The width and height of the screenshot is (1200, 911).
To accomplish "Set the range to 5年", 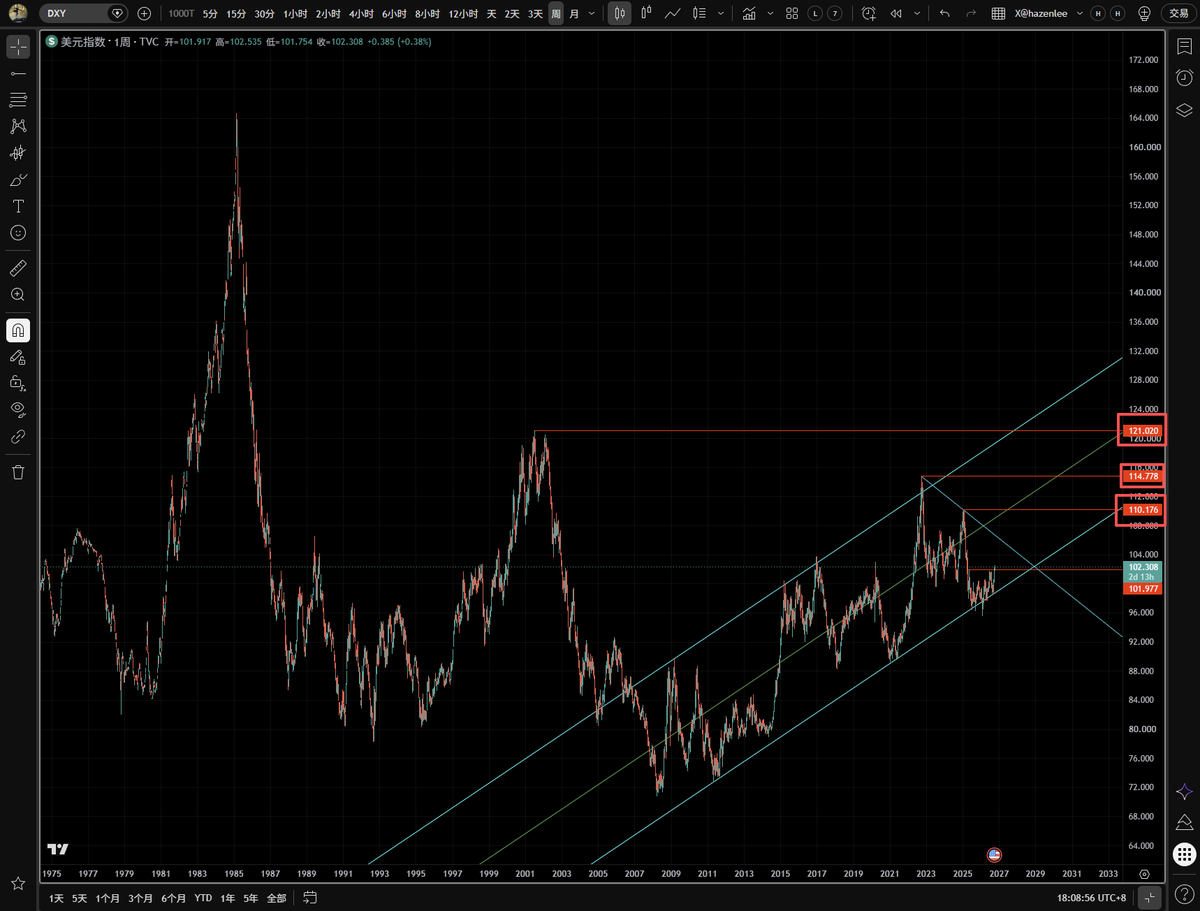I will (250, 897).
